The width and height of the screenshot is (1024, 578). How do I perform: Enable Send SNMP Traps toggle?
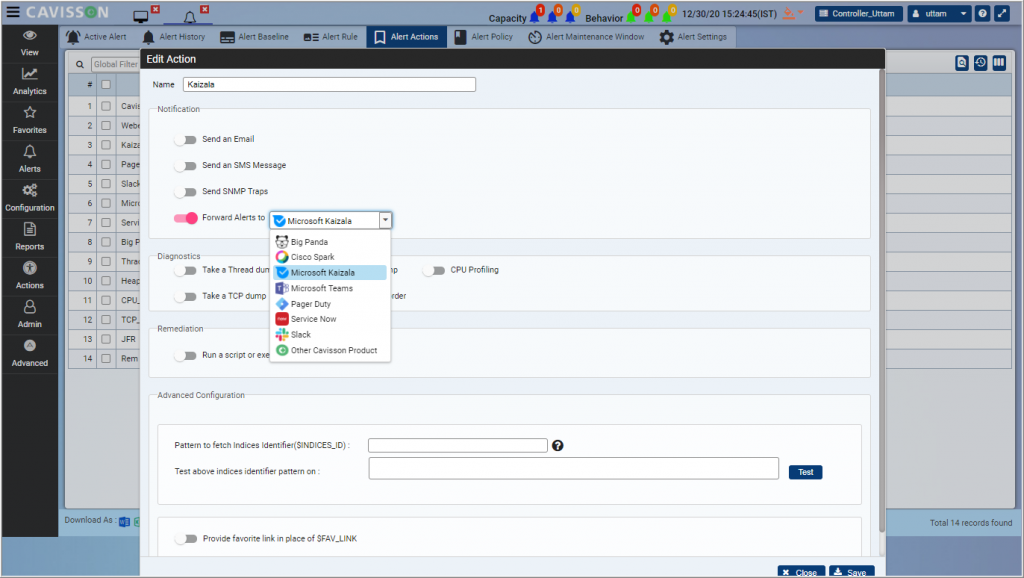click(x=185, y=192)
